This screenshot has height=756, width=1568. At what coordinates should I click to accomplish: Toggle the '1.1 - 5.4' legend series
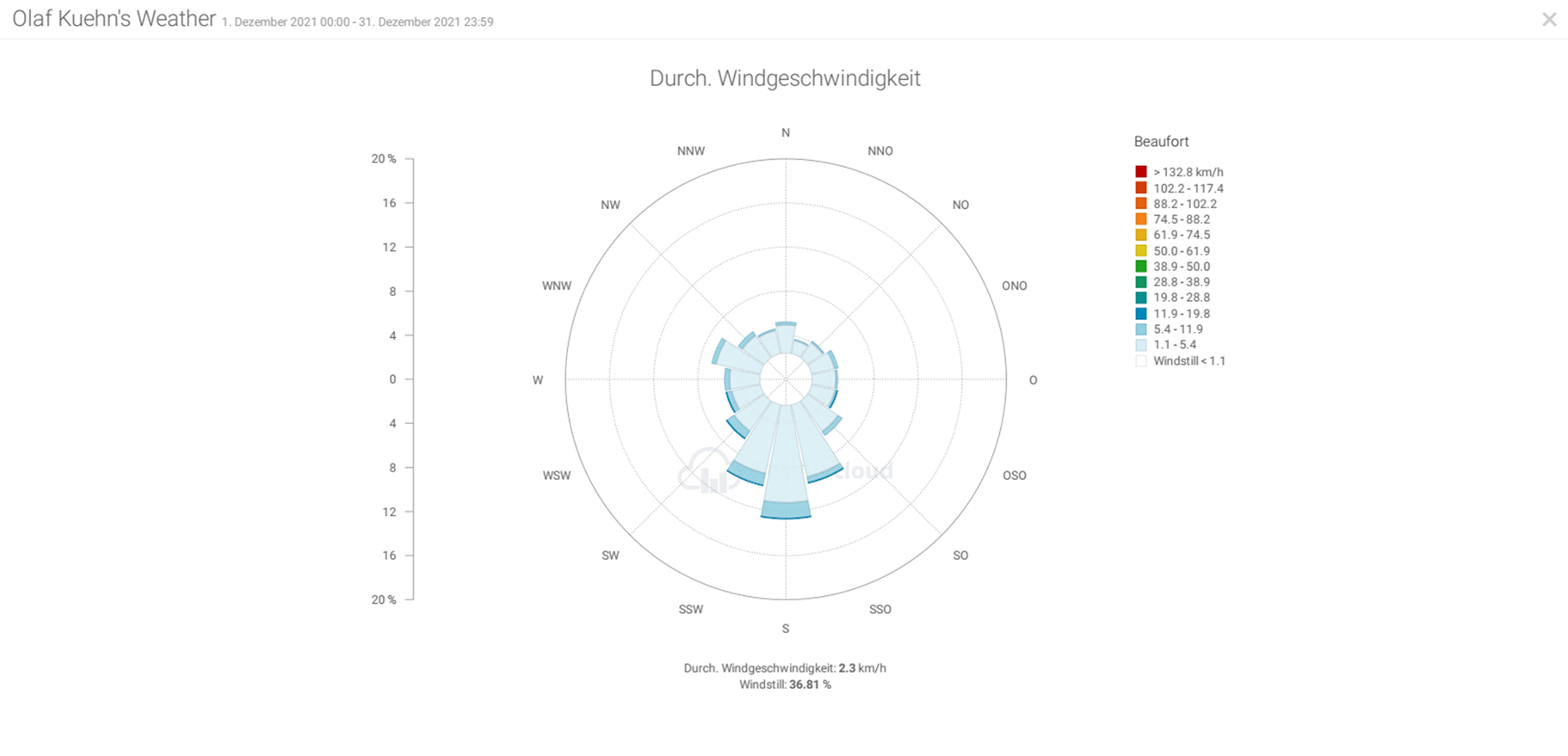pyautogui.click(x=1174, y=345)
